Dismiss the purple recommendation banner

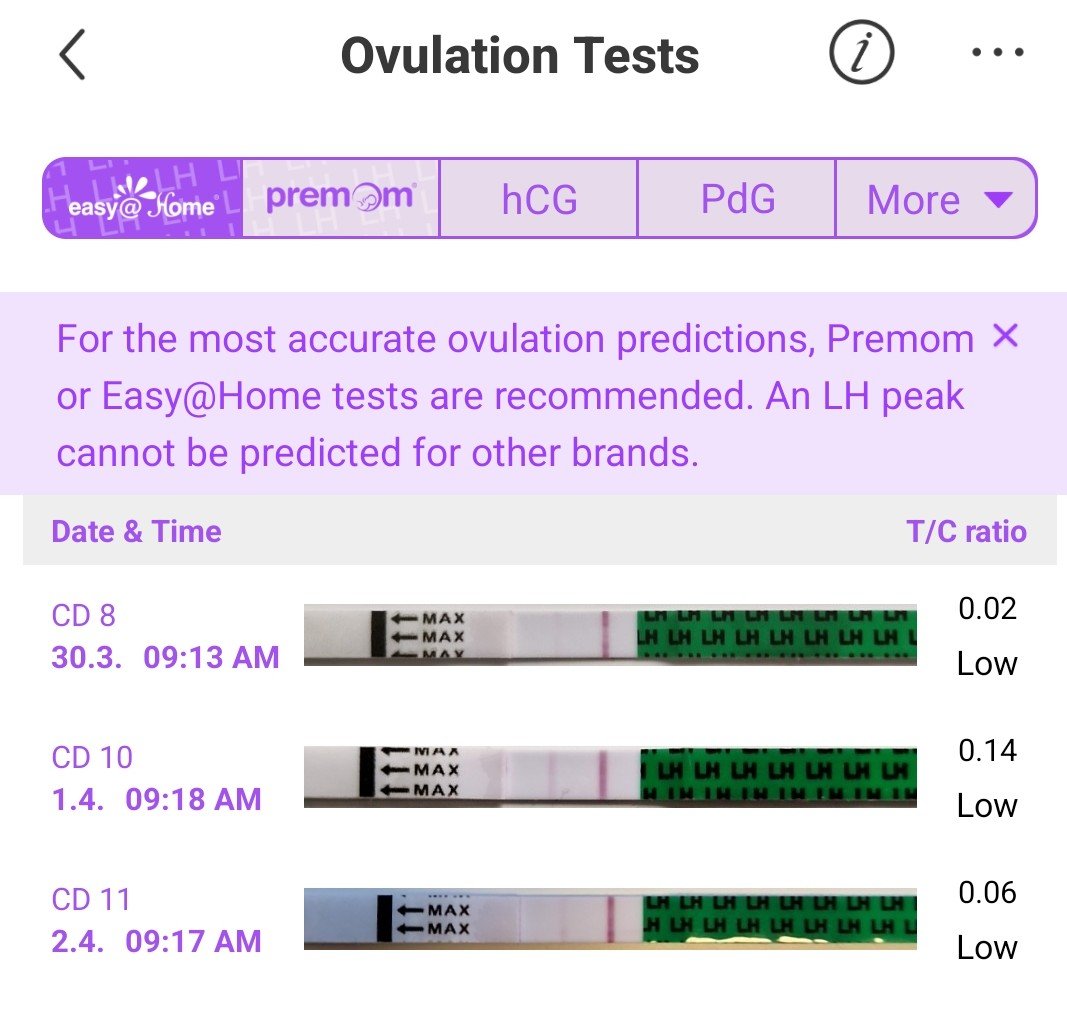pyautogui.click(x=1005, y=337)
